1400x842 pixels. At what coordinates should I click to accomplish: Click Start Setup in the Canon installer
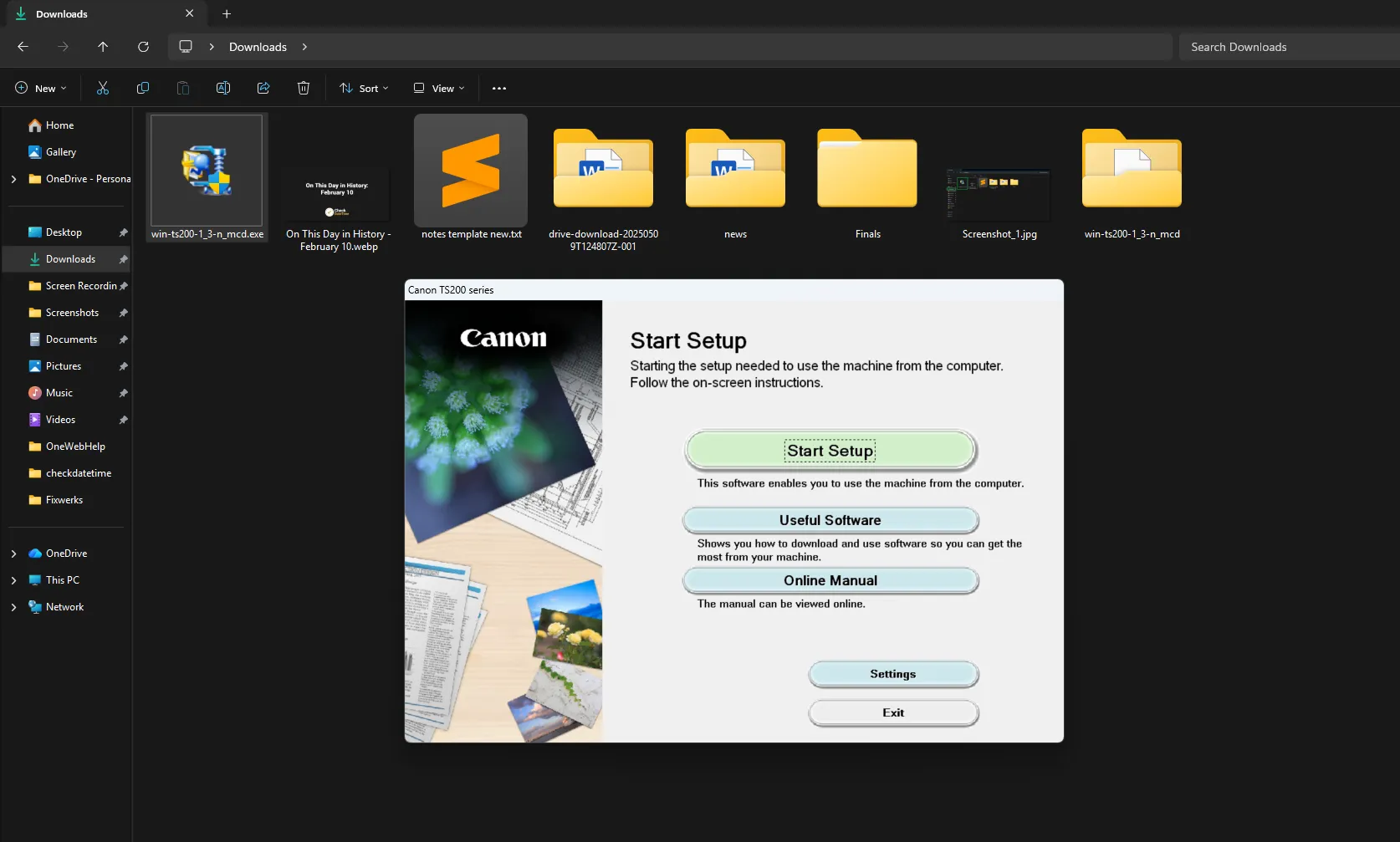829,450
